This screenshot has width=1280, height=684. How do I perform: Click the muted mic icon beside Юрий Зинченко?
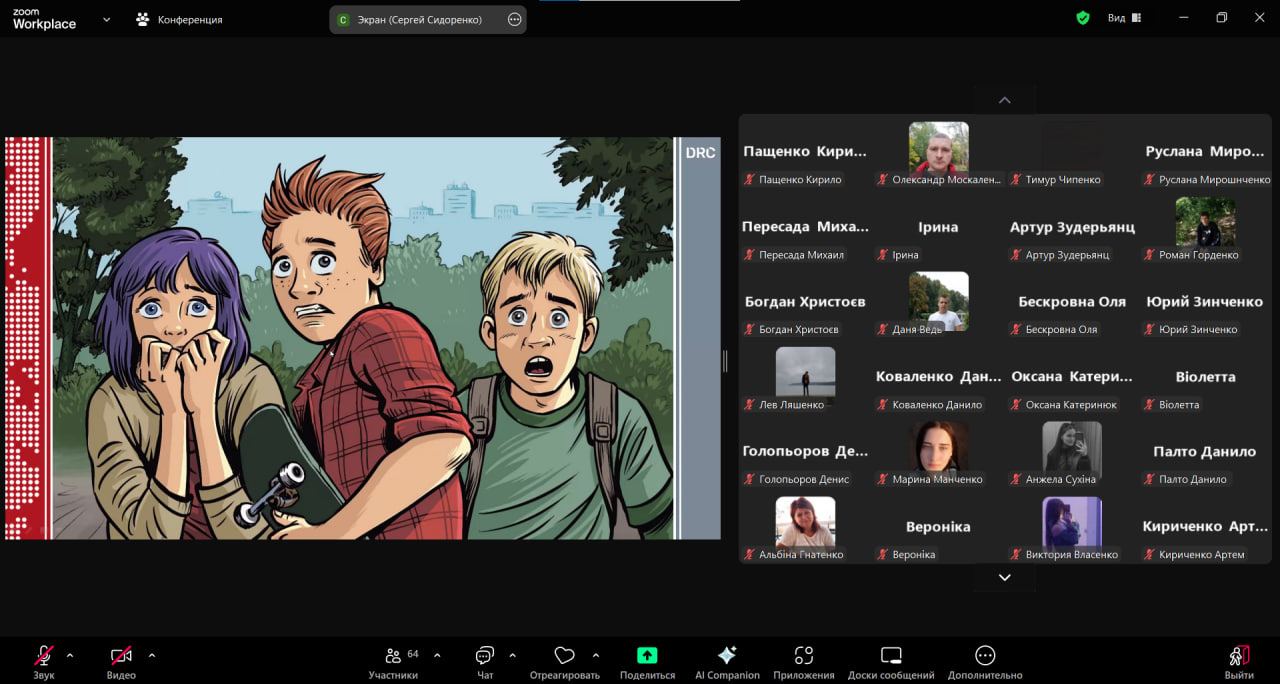1150,330
